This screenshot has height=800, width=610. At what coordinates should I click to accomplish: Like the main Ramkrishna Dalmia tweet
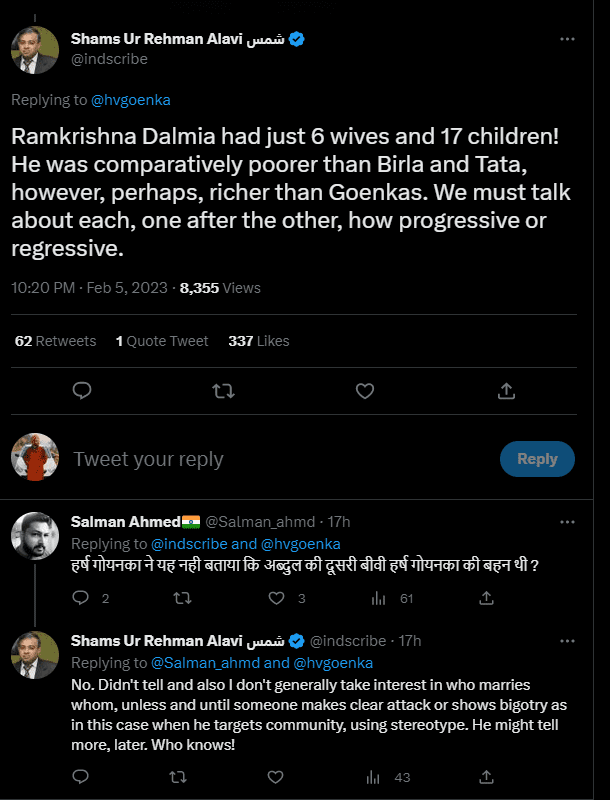(x=365, y=390)
